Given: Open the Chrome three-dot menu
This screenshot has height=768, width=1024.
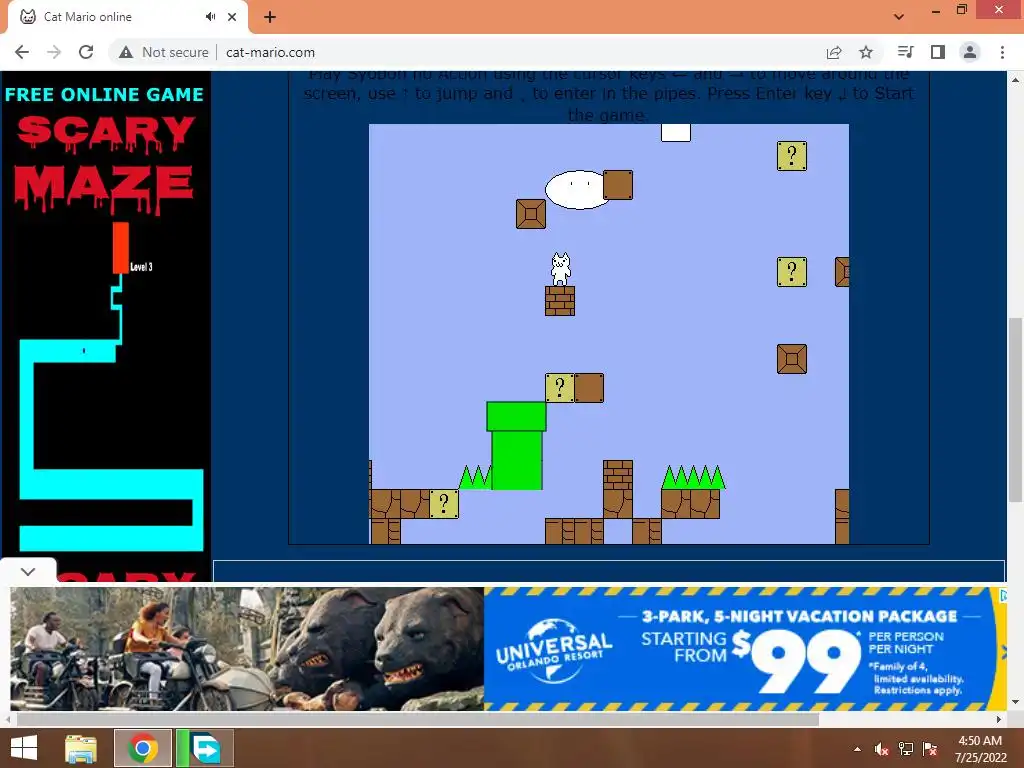Looking at the screenshot, I should click(1002, 52).
